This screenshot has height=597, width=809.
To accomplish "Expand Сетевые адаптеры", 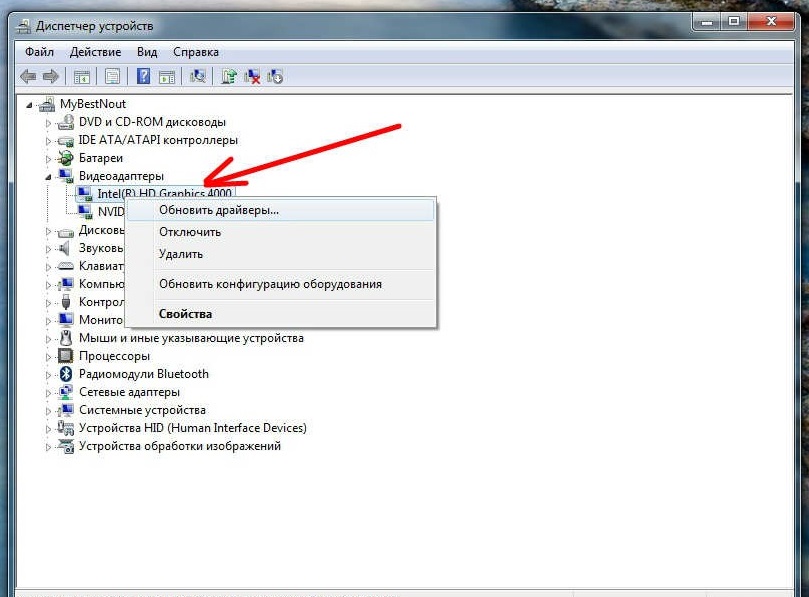I will [48, 393].
